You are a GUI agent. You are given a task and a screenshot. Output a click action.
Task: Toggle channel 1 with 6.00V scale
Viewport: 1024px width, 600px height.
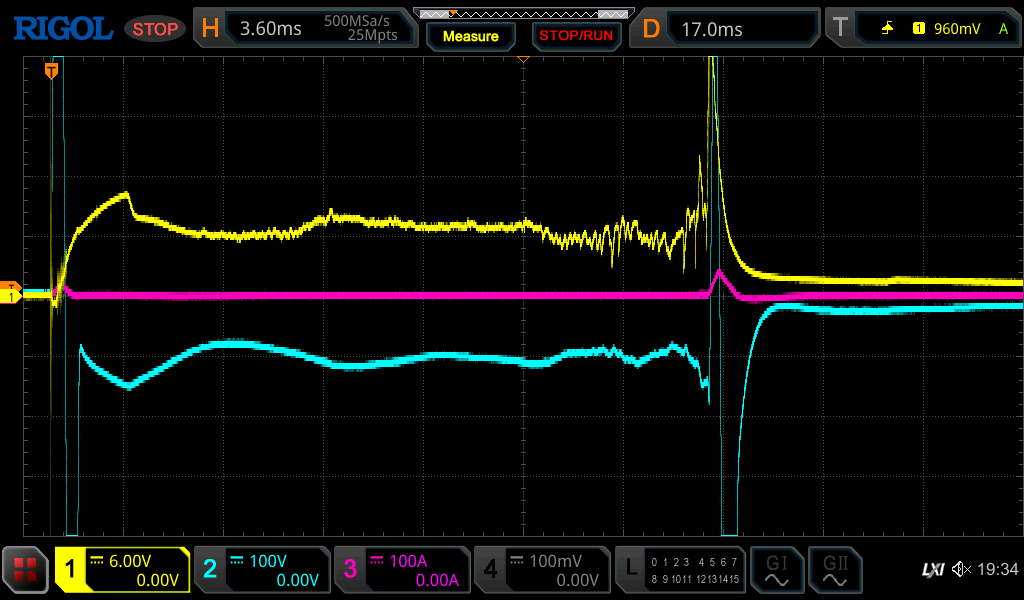point(123,570)
